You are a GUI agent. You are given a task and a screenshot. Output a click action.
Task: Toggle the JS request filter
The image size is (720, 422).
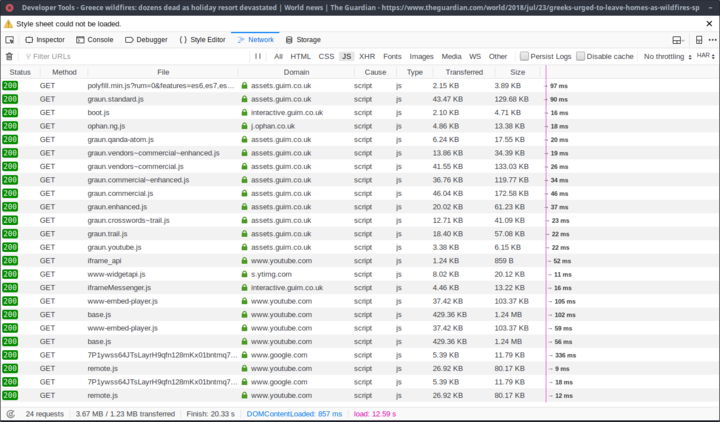(346, 57)
